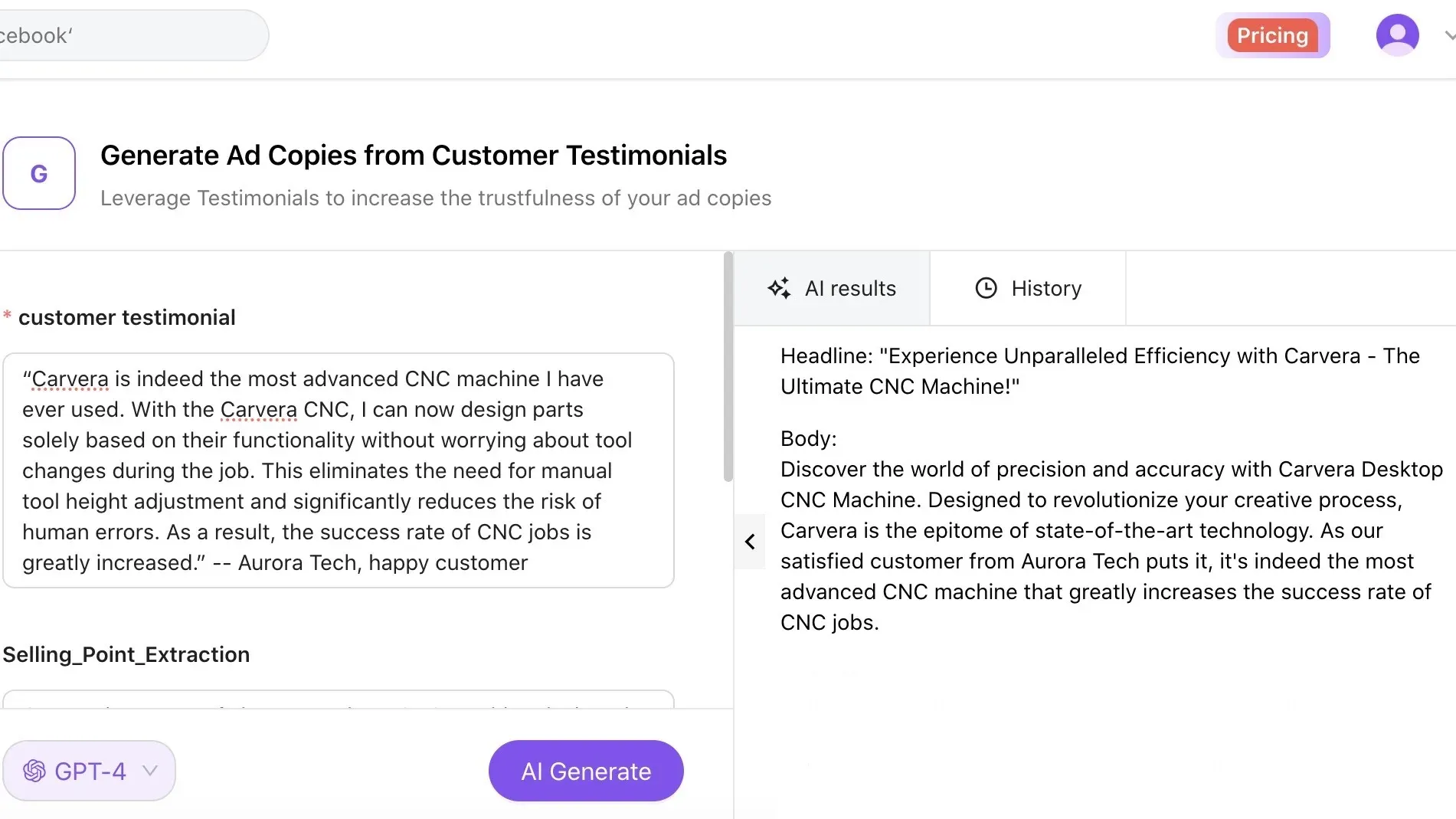Click the AI Generate button
Viewport: 1456px width, 819px height.
pos(585,771)
